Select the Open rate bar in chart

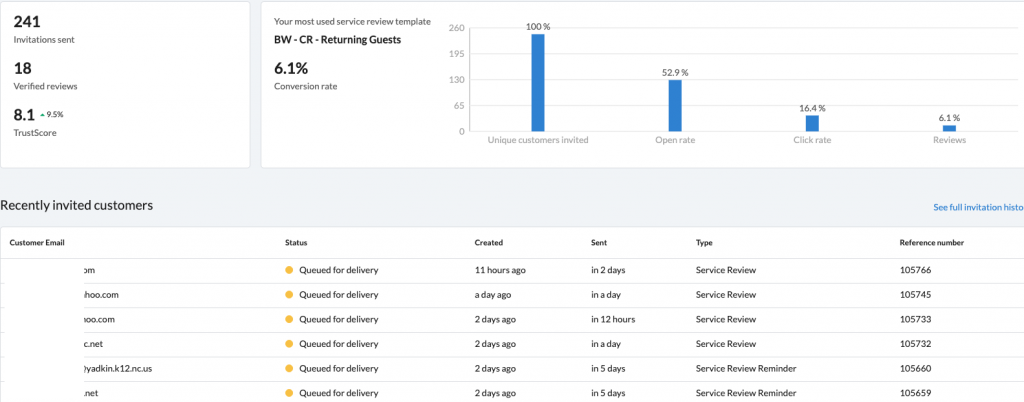(x=675, y=105)
